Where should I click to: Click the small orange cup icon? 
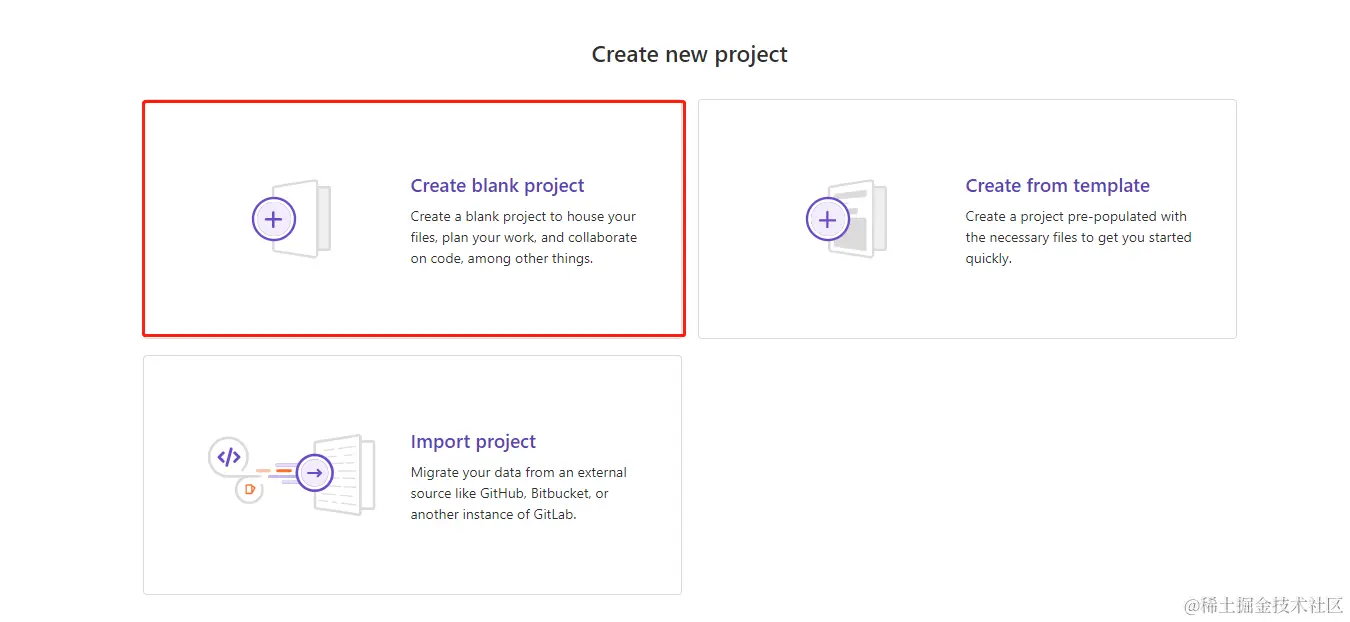pyautogui.click(x=249, y=489)
